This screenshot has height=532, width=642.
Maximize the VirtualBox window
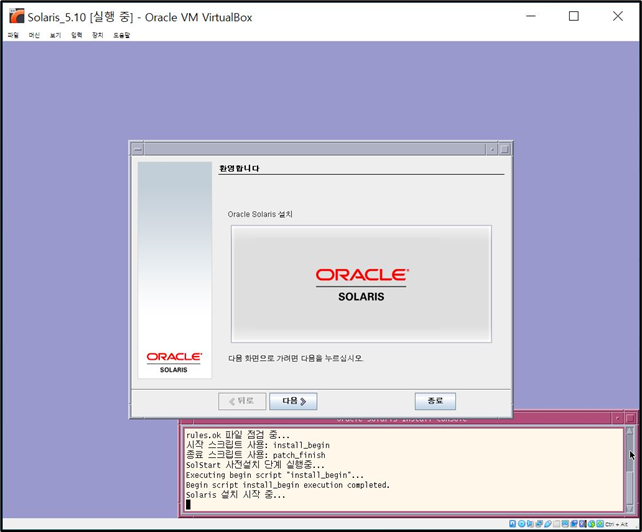tap(574, 16)
